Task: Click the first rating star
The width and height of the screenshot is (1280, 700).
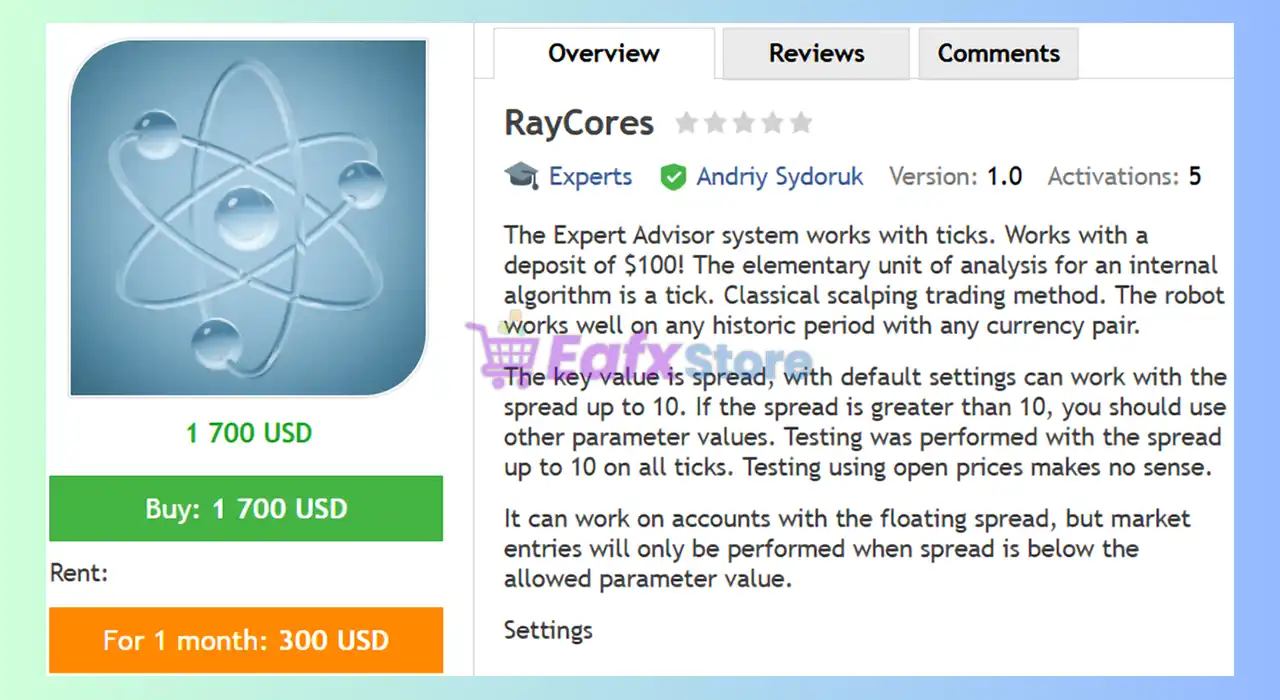Action: pyautogui.click(x=686, y=123)
